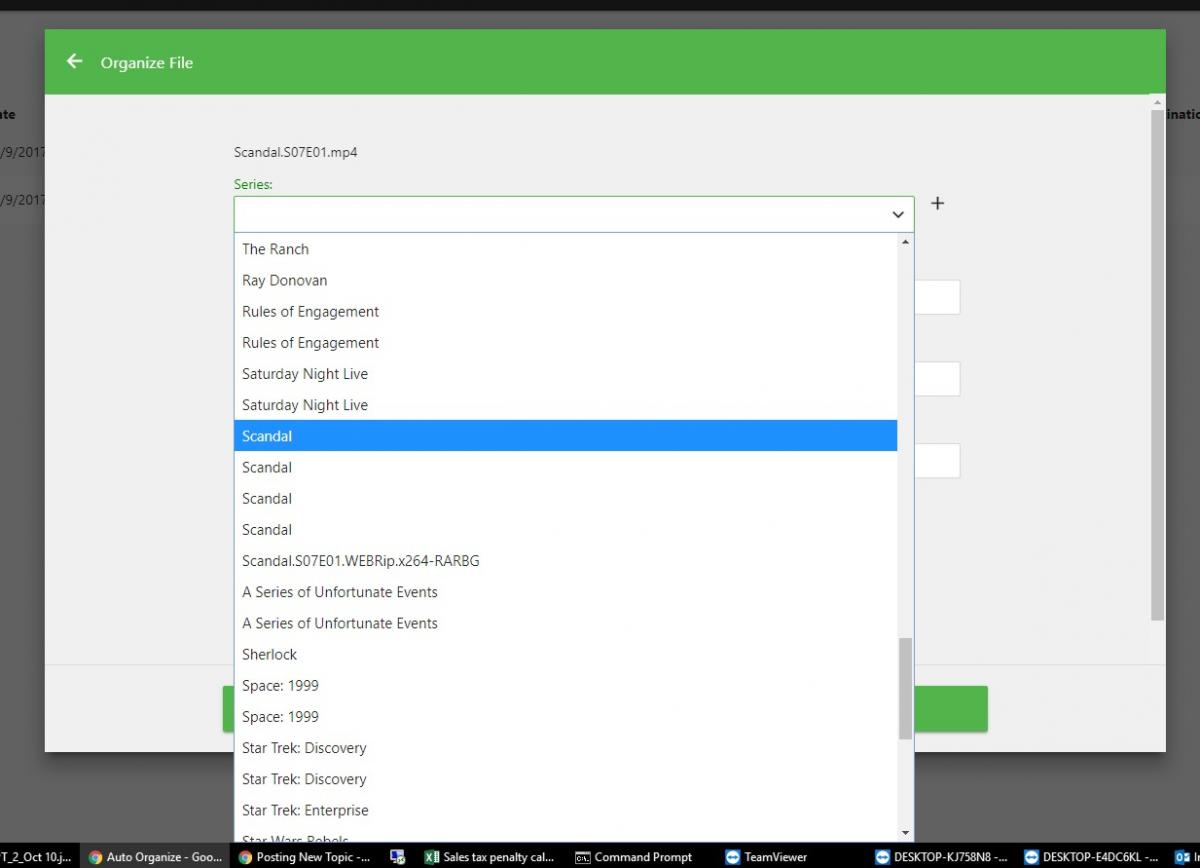The width and height of the screenshot is (1200, 868).
Task: Switch to Posting New Topic Chrome window
Action: 304,857
